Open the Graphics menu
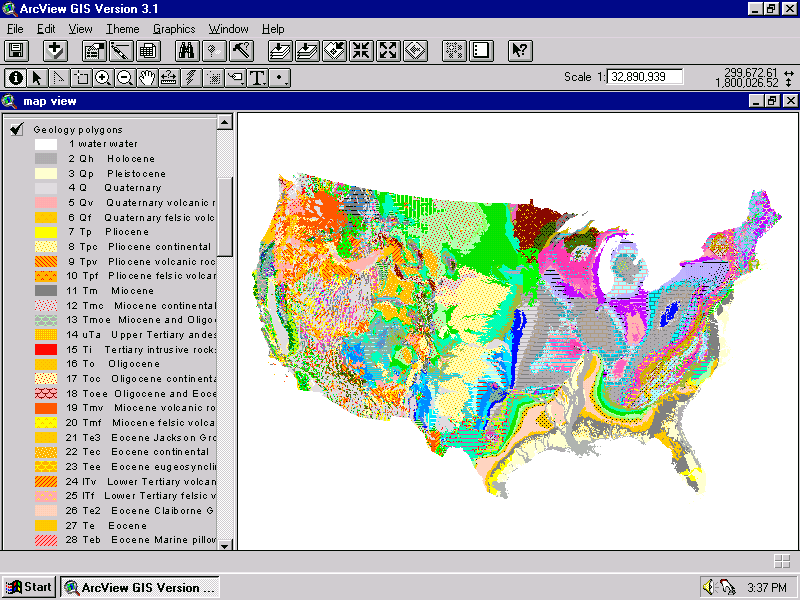Screen dimensions: 800x600 pyautogui.click(x=174, y=29)
